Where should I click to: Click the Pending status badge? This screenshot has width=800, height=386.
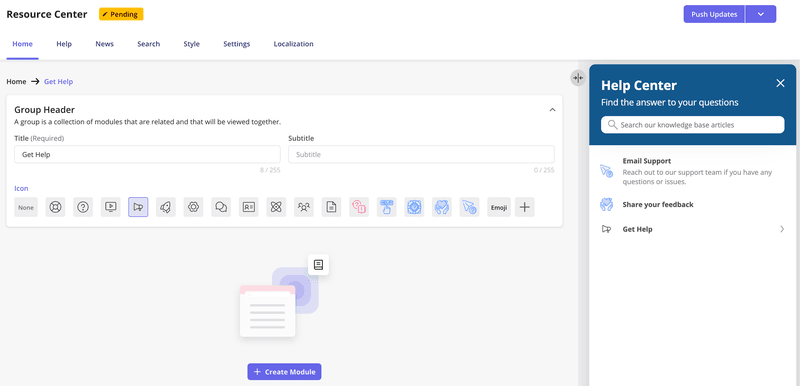pos(121,14)
